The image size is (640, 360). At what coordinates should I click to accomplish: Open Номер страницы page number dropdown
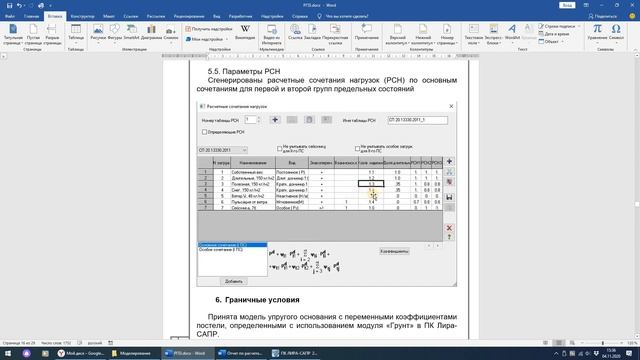point(447,34)
